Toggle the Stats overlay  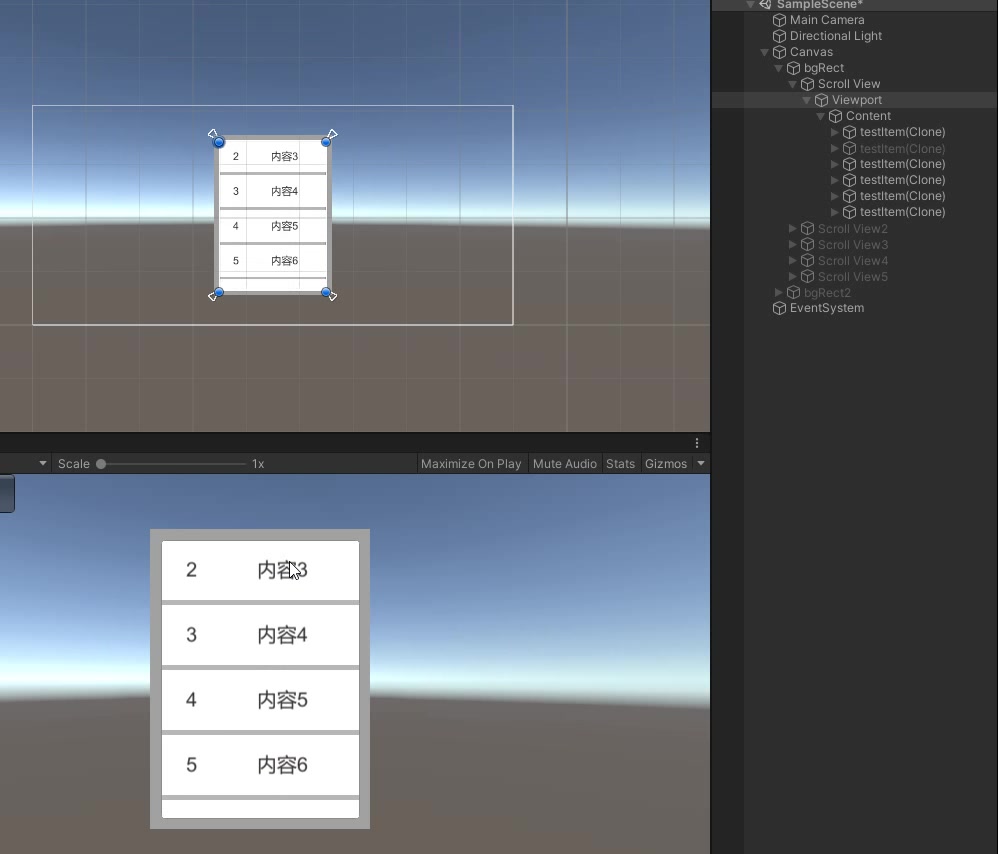(620, 464)
